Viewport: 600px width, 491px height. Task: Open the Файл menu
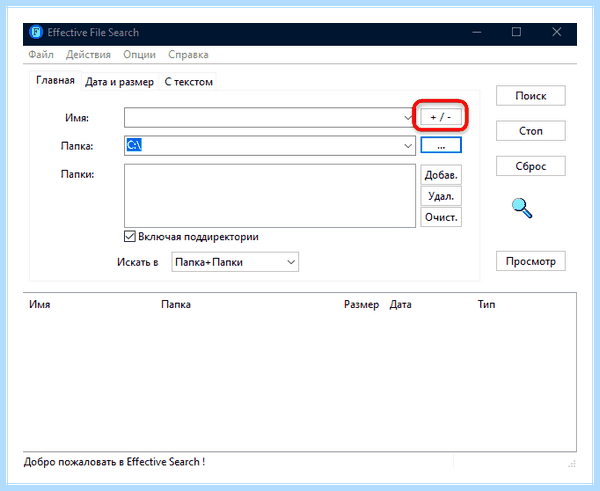click(41, 55)
